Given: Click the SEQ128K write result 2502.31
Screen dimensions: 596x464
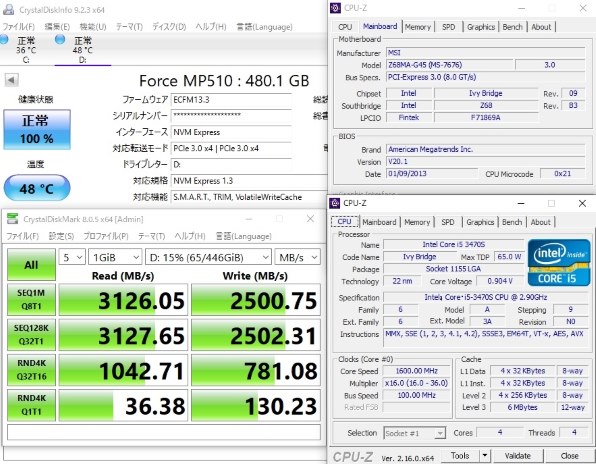Looking at the screenshot, I should pos(256,335).
